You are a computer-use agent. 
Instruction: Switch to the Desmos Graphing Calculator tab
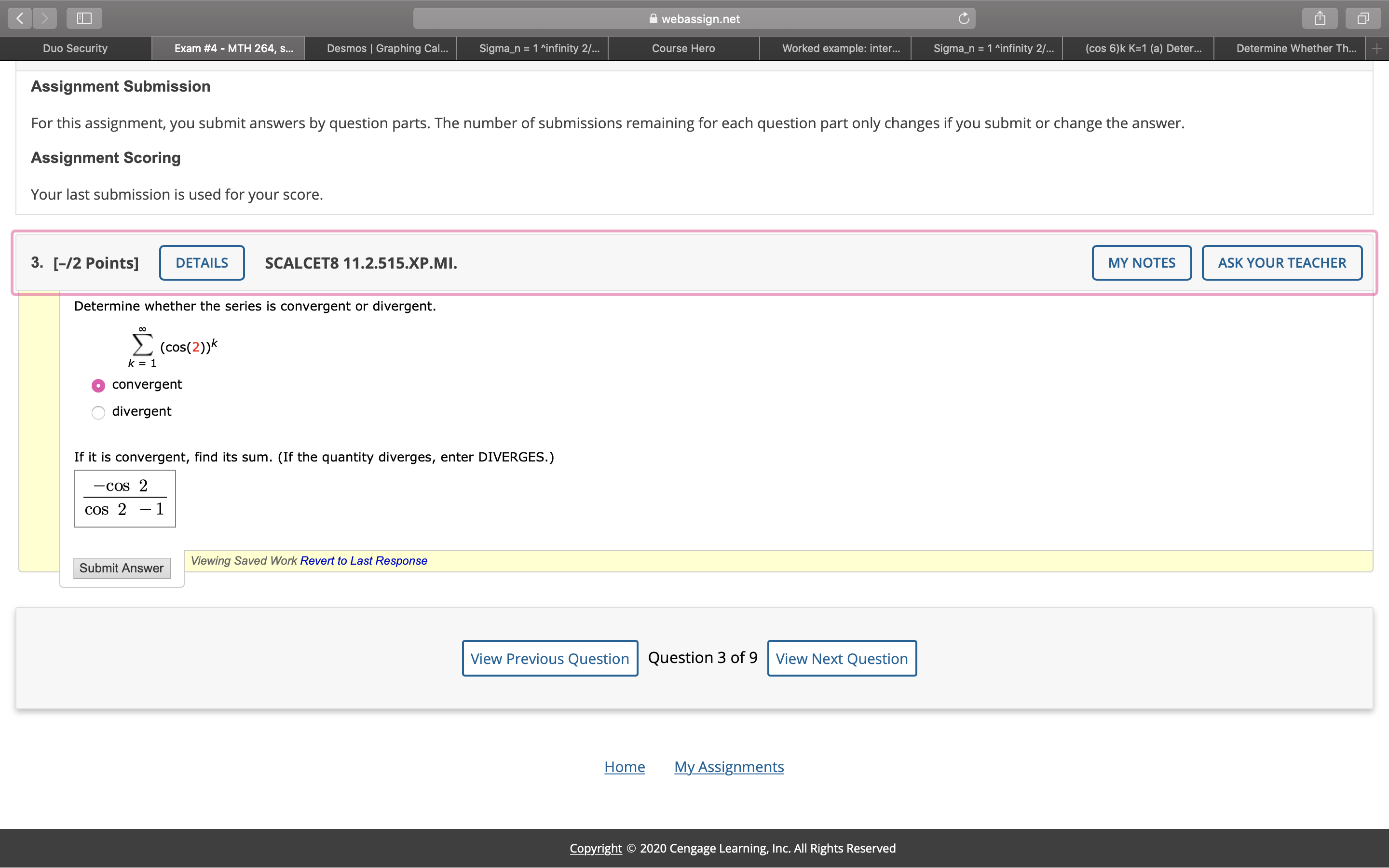click(387, 48)
